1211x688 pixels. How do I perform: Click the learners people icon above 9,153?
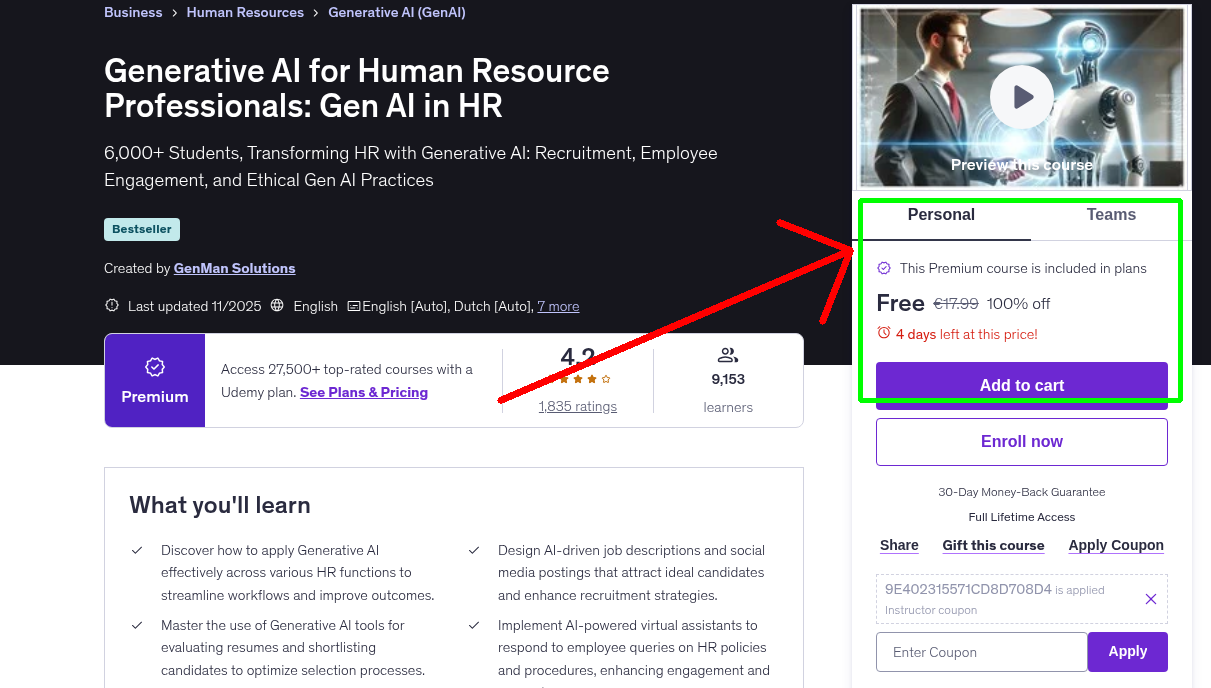point(727,354)
